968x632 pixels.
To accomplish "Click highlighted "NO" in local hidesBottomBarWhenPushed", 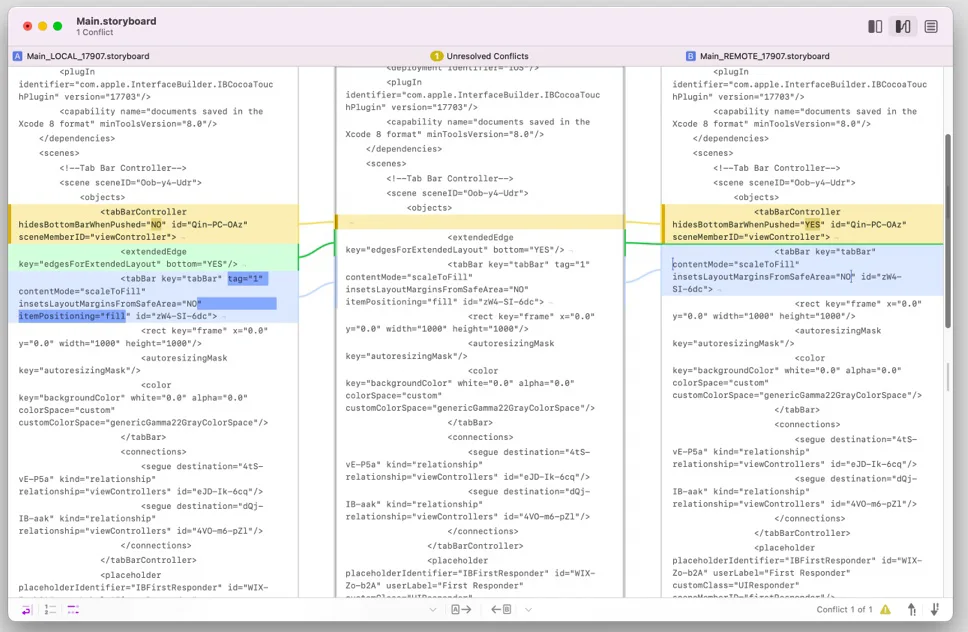I will point(157,225).
